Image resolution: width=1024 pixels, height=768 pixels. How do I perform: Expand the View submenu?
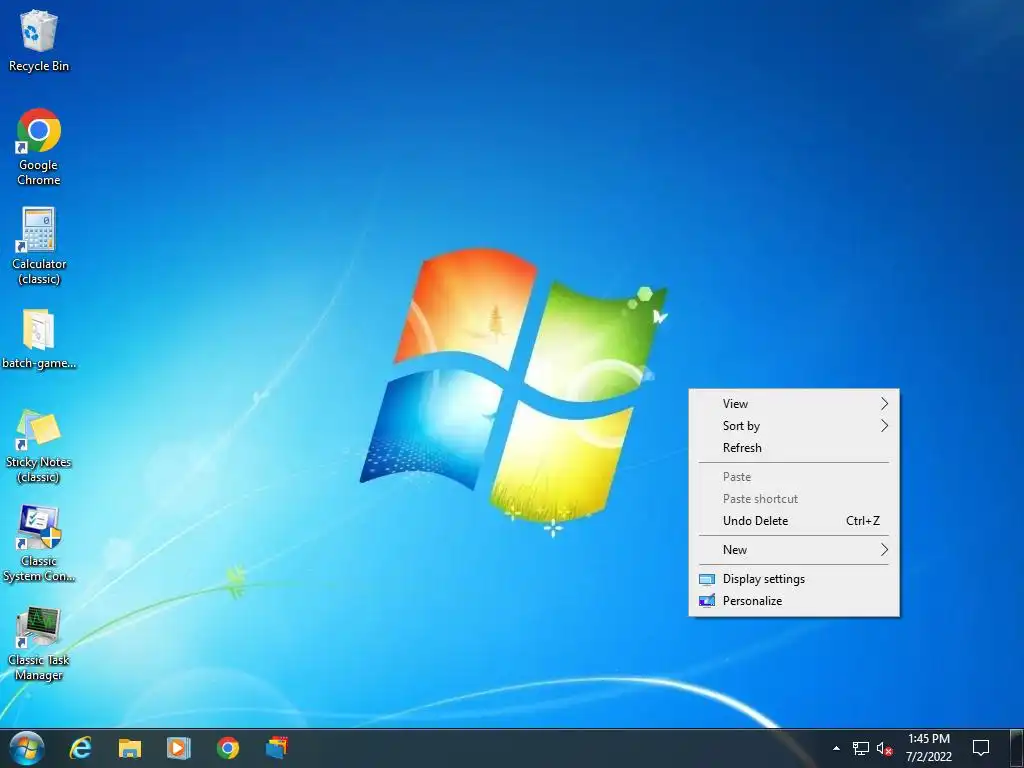tap(794, 404)
